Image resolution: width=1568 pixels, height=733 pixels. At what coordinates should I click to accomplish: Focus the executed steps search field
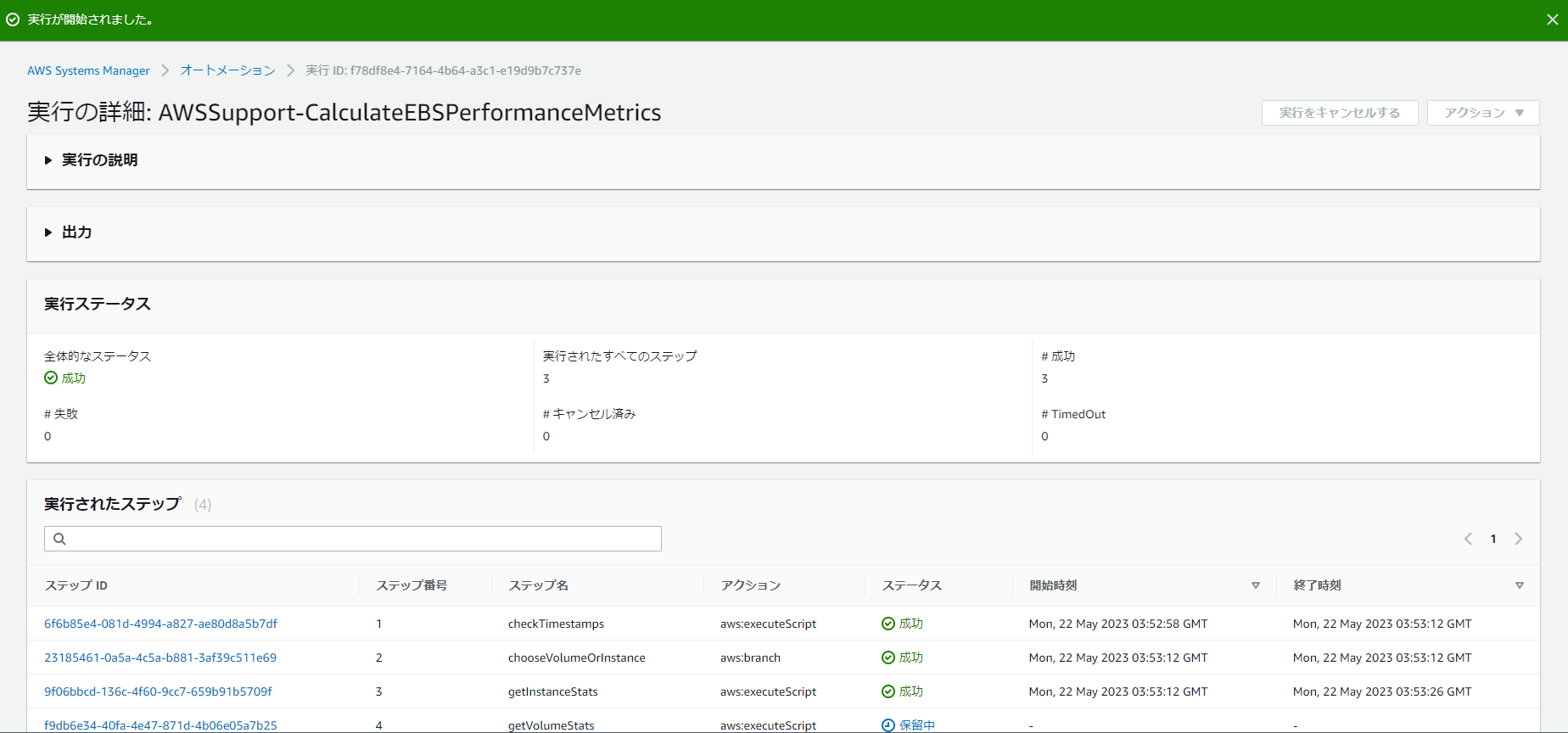[x=353, y=539]
